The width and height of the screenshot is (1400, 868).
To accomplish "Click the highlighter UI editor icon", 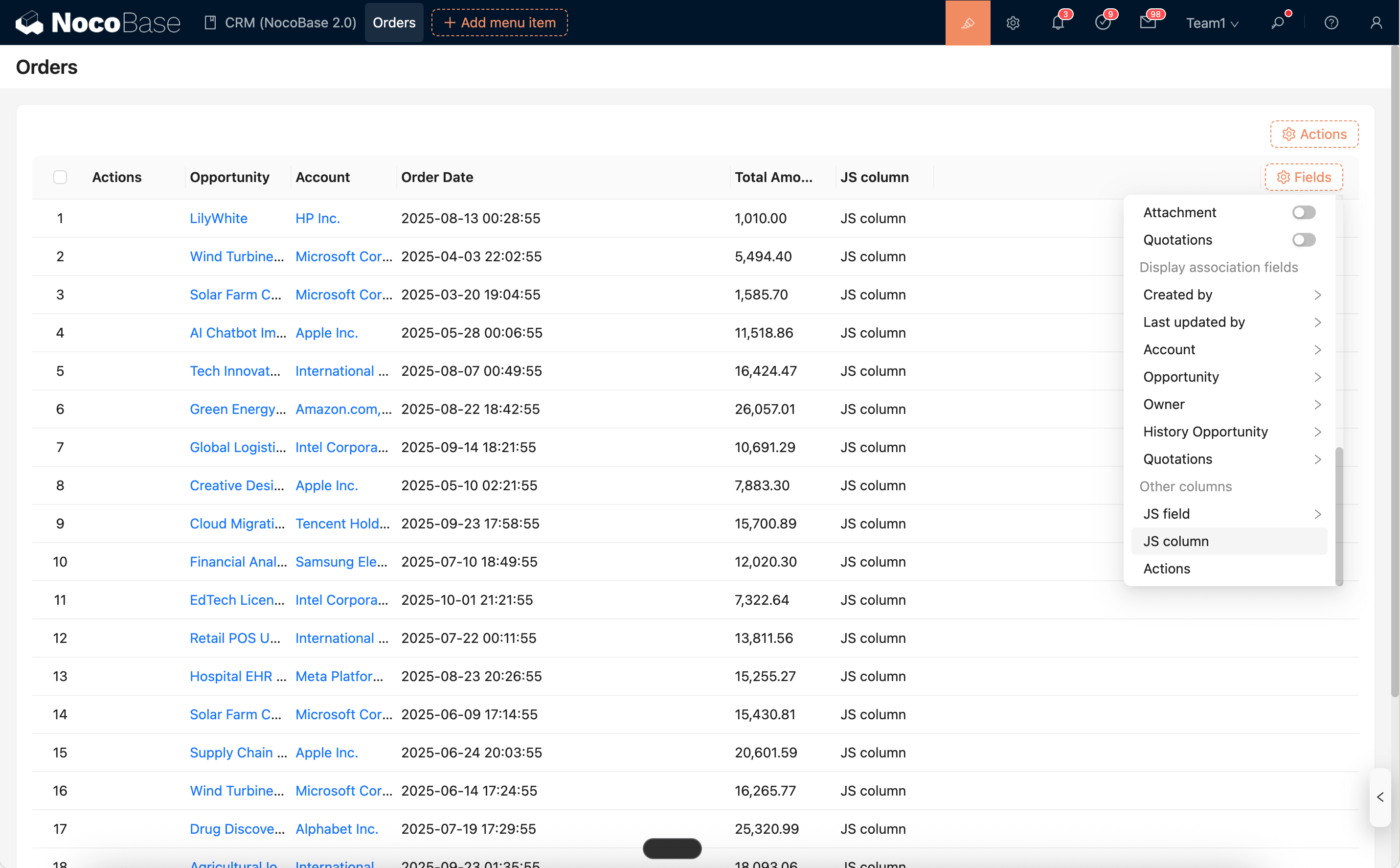I will (x=968, y=23).
